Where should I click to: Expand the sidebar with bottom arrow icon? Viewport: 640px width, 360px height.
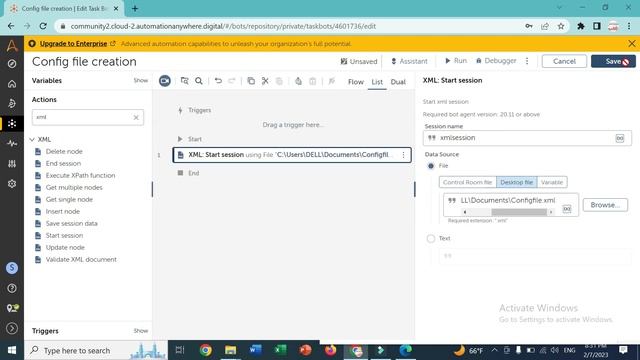point(12,328)
